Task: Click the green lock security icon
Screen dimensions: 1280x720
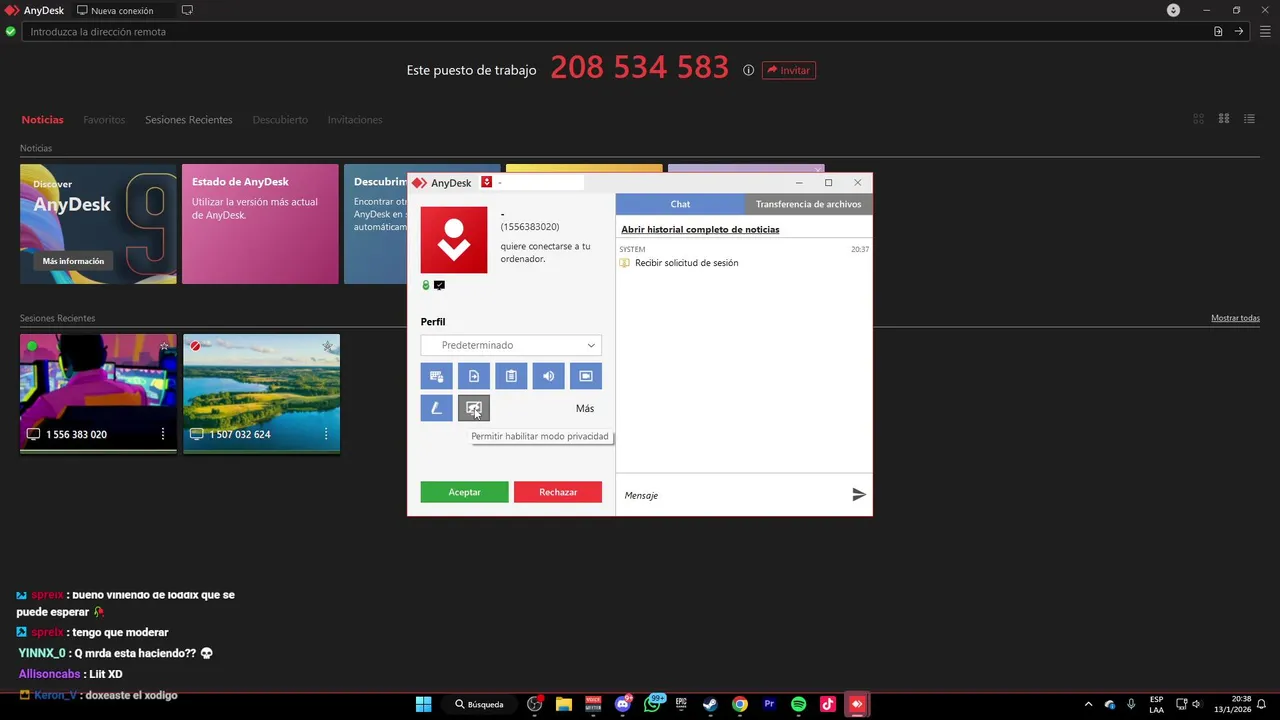Action: pos(426,285)
